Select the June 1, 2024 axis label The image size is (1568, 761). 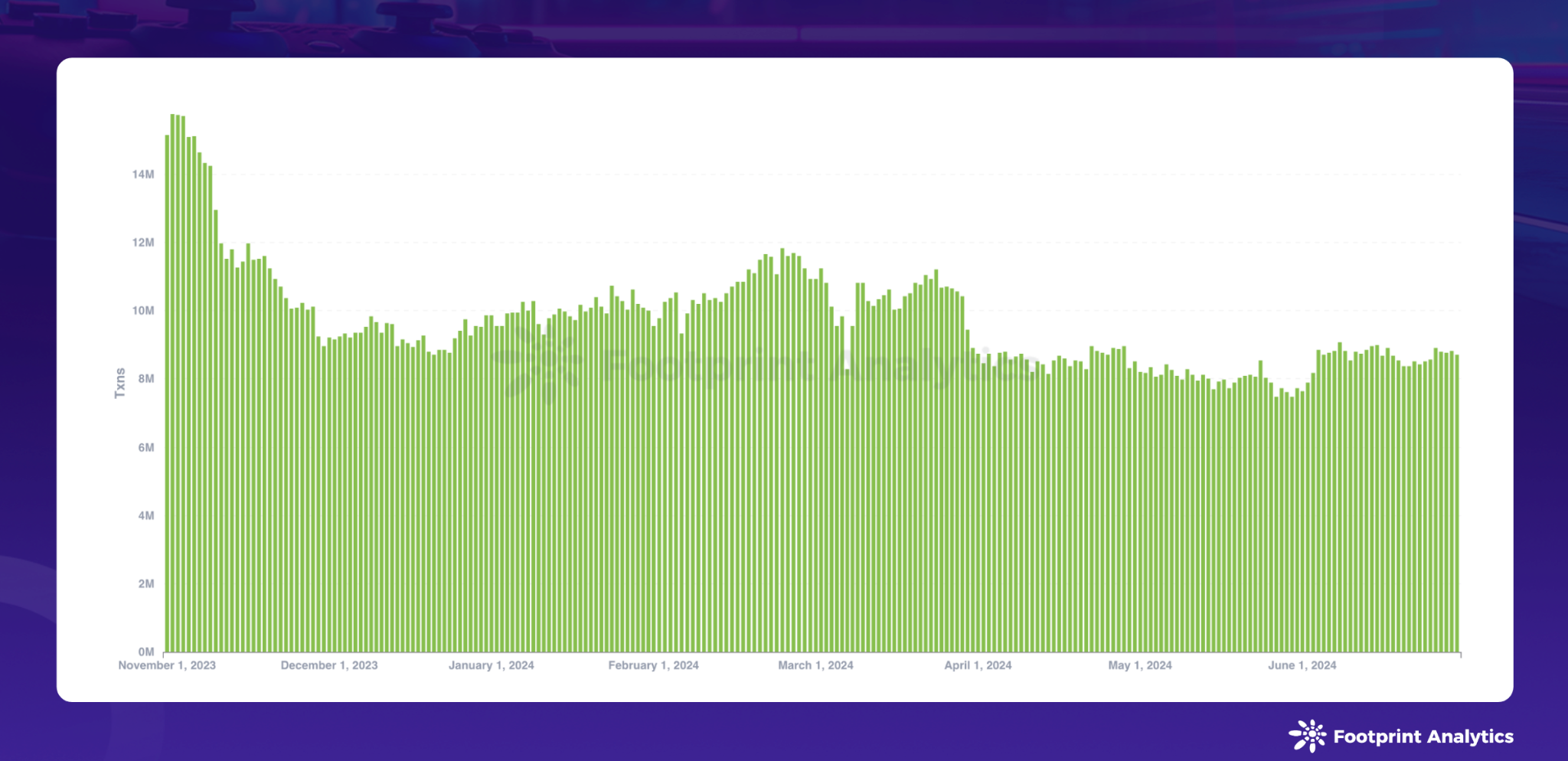(1302, 665)
